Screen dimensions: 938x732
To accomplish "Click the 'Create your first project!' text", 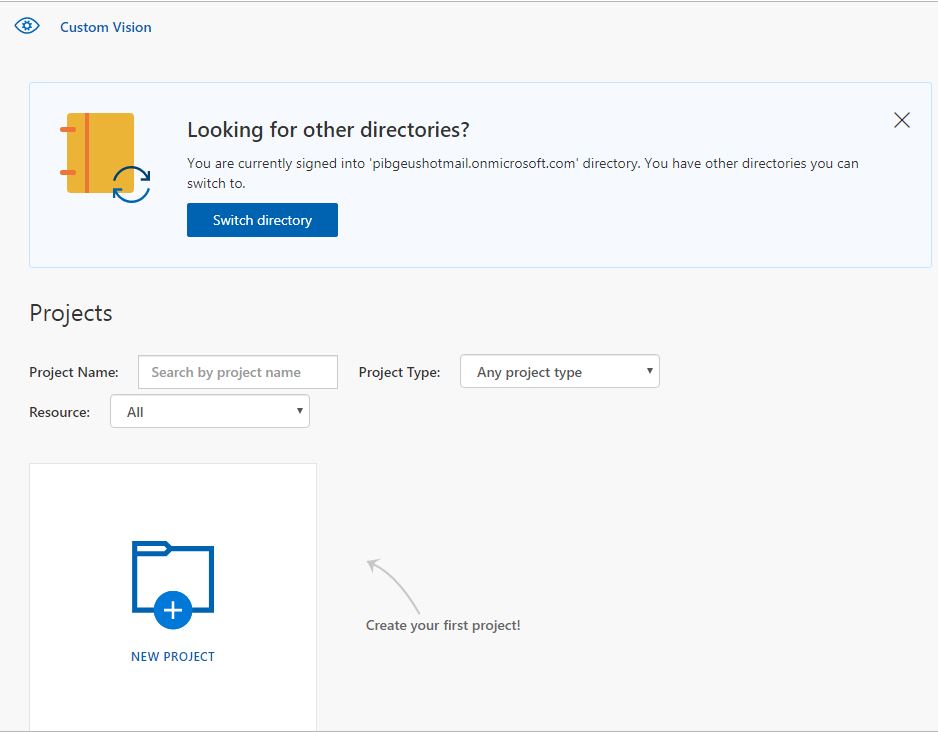I will point(443,626).
